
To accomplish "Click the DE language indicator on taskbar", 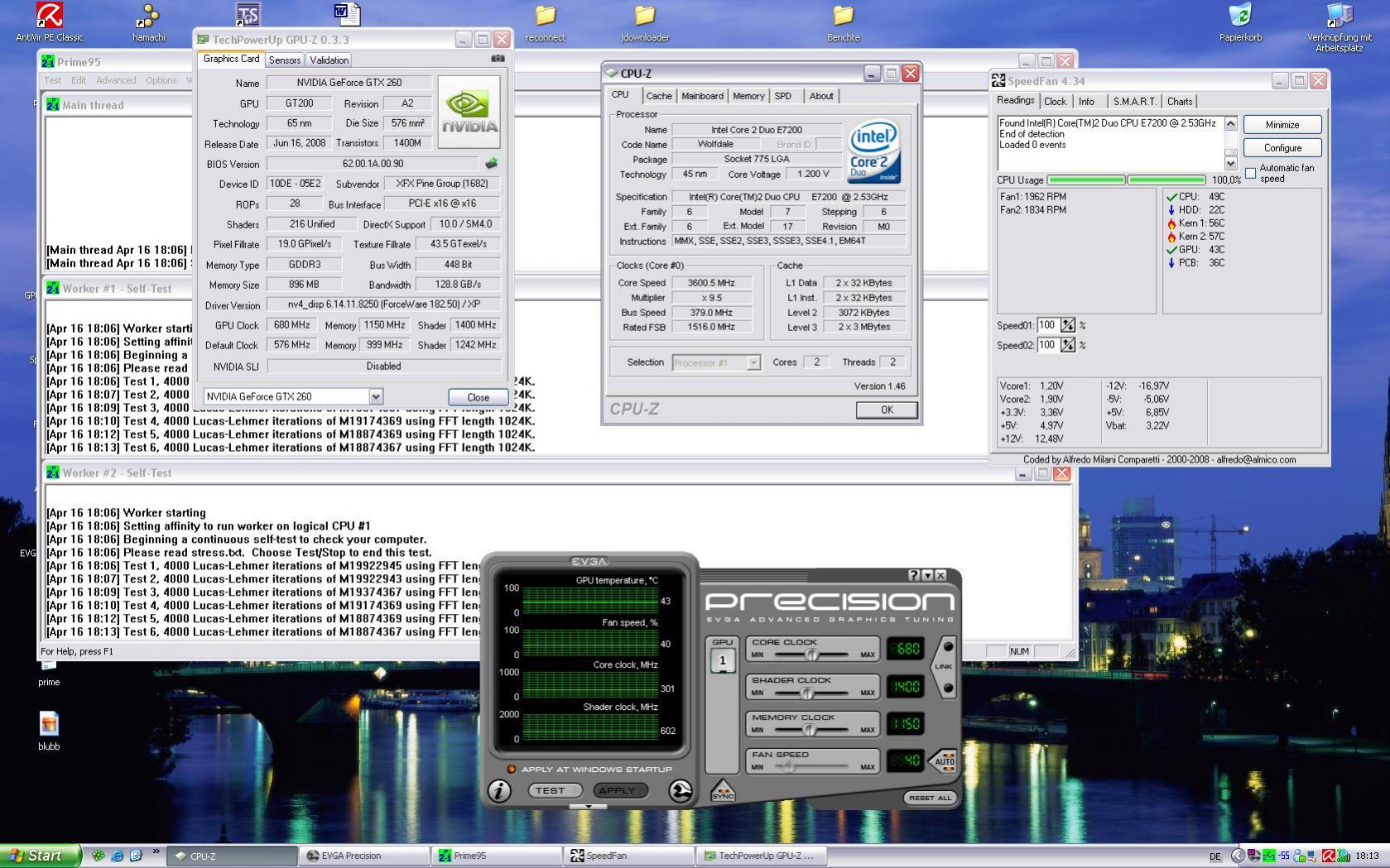I will click(x=1215, y=856).
